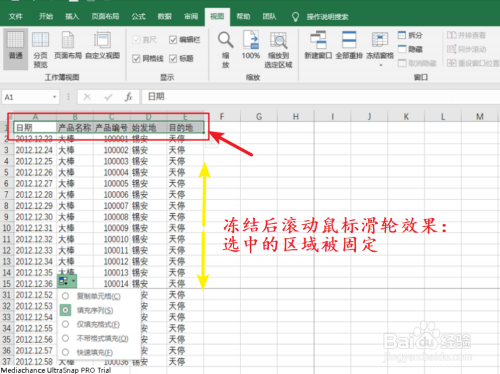
Task: Click the Freeze Panes (冻结窗格) icon
Action: [x=380, y=40]
